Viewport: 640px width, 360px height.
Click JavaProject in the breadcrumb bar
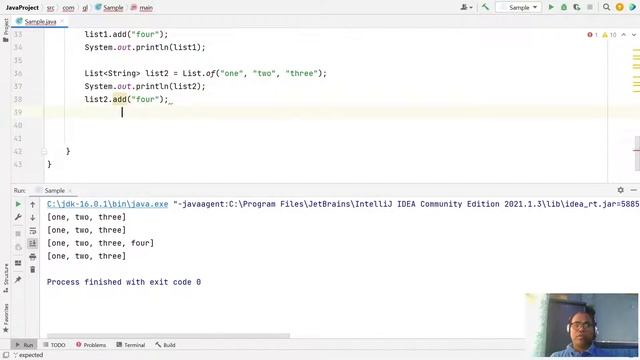click(x=22, y=8)
